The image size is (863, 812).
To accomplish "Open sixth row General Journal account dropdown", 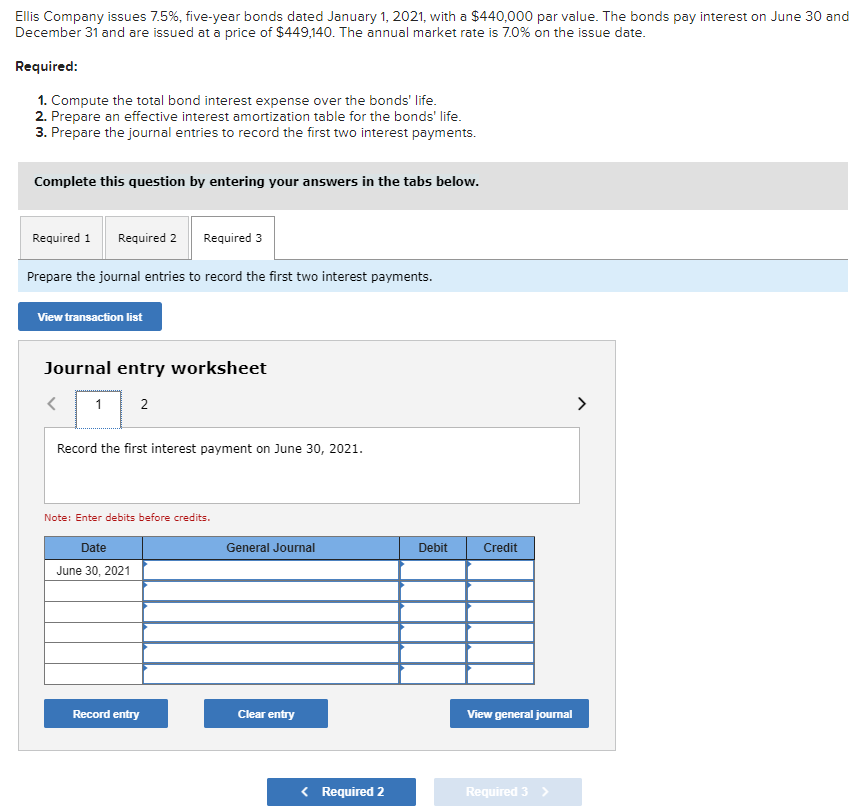I will (x=271, y=674).
